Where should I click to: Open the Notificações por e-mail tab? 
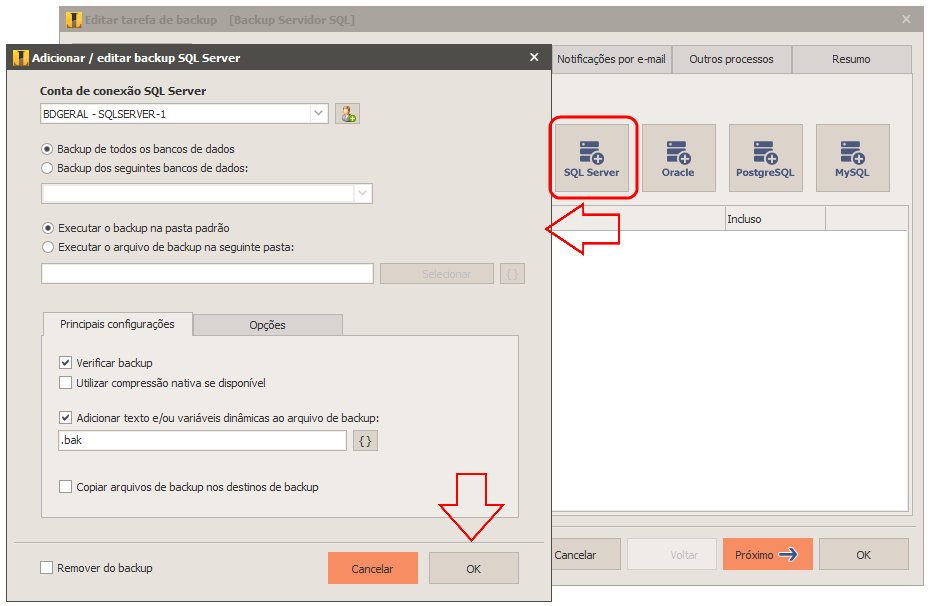tap(611, 59)
